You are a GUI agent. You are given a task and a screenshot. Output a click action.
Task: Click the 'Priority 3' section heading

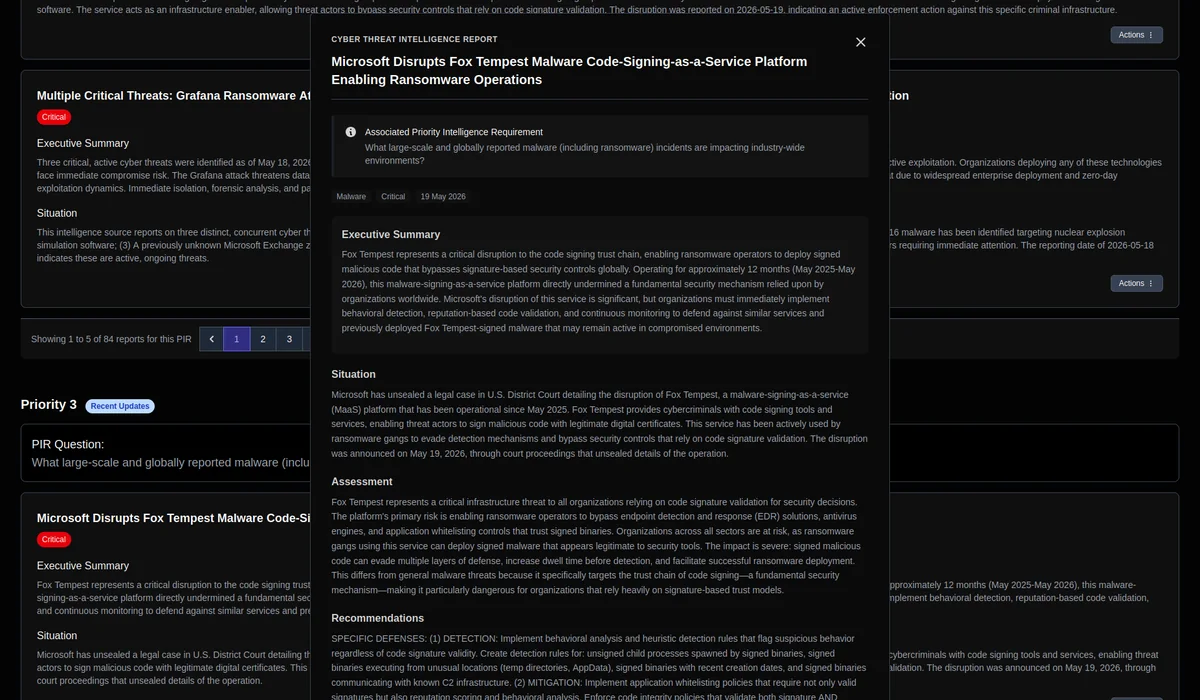pyautogui.click(x=49, y=405)
